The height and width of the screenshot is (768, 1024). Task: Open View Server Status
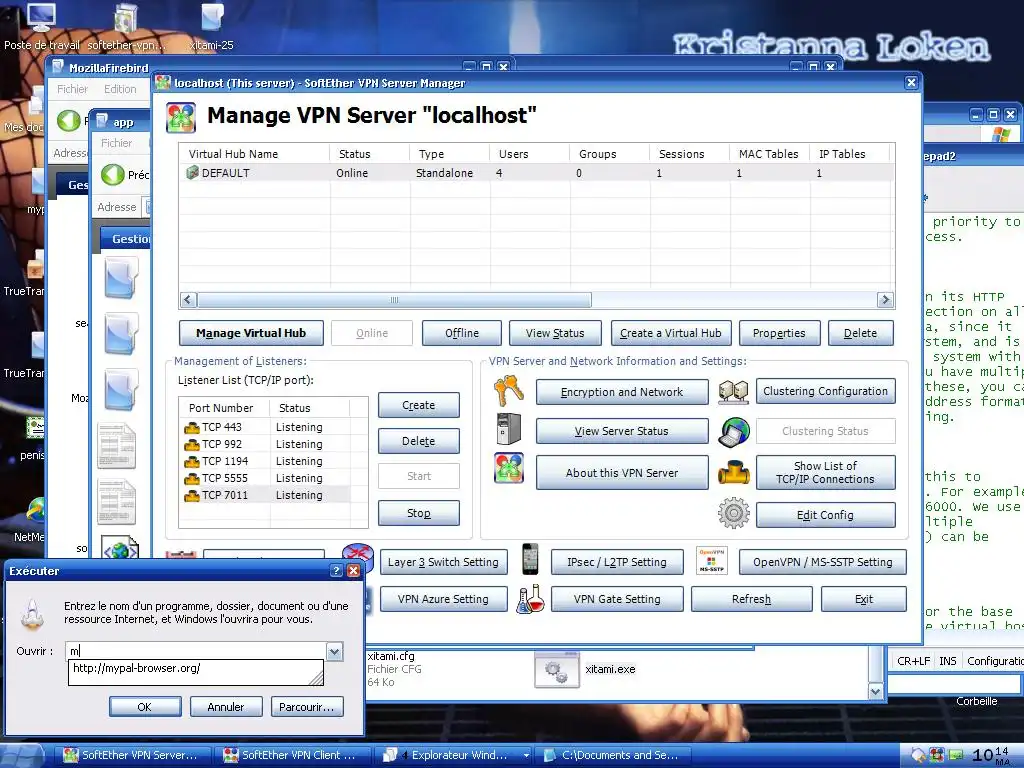622,431
